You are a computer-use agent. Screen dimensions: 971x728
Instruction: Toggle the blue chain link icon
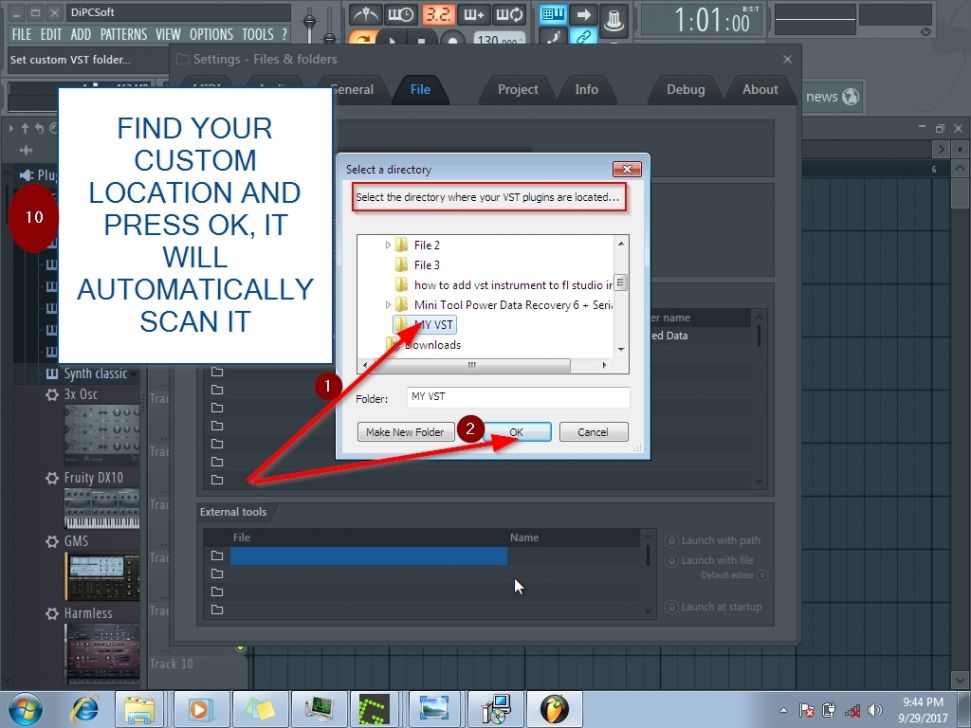583,37
